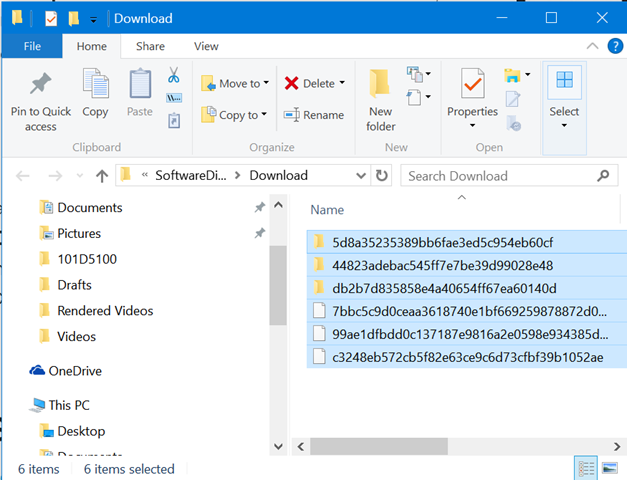Switch to Large icons view in status bar
Image resolution: width=627 pixels, height=480 pixels.
point(609,468)
